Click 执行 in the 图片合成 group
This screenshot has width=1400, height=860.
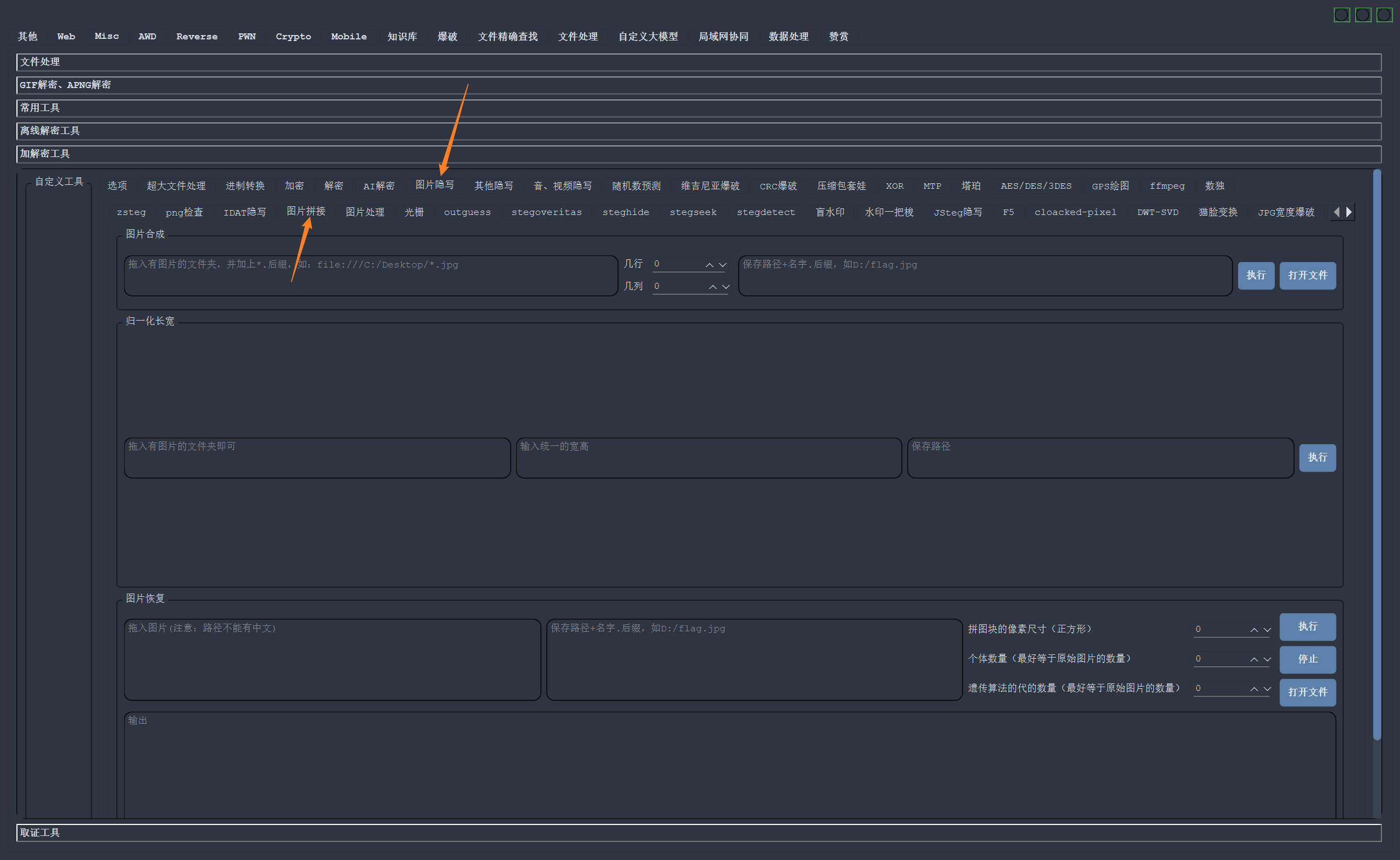coord(1256,275)
